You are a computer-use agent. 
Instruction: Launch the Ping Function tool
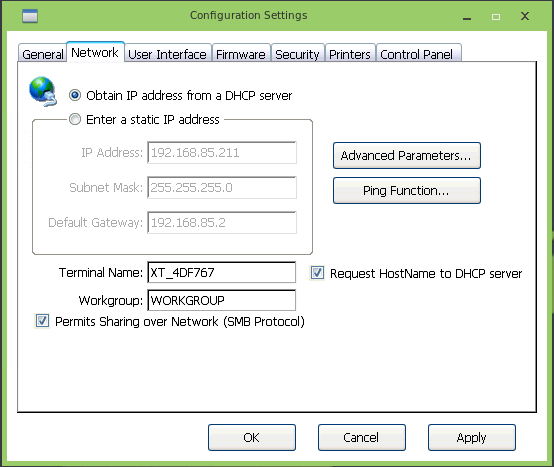[x=407, y=191]
